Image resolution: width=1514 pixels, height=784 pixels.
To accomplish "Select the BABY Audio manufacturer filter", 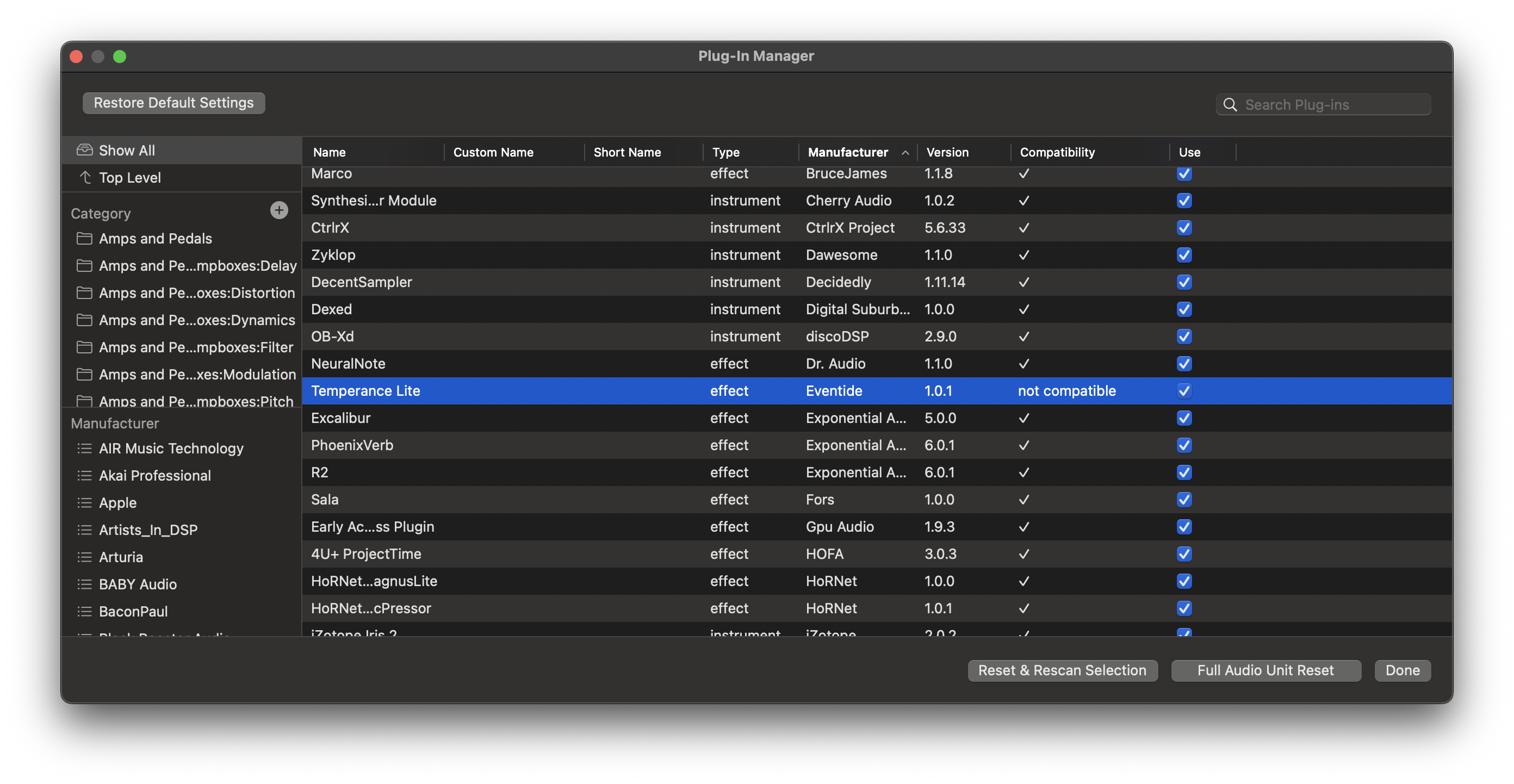I will click(138, 584).
